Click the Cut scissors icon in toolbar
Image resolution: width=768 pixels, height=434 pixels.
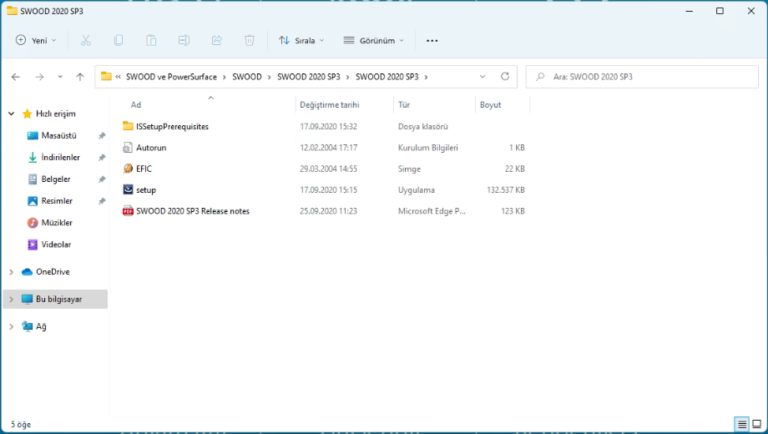coord(86,40)
